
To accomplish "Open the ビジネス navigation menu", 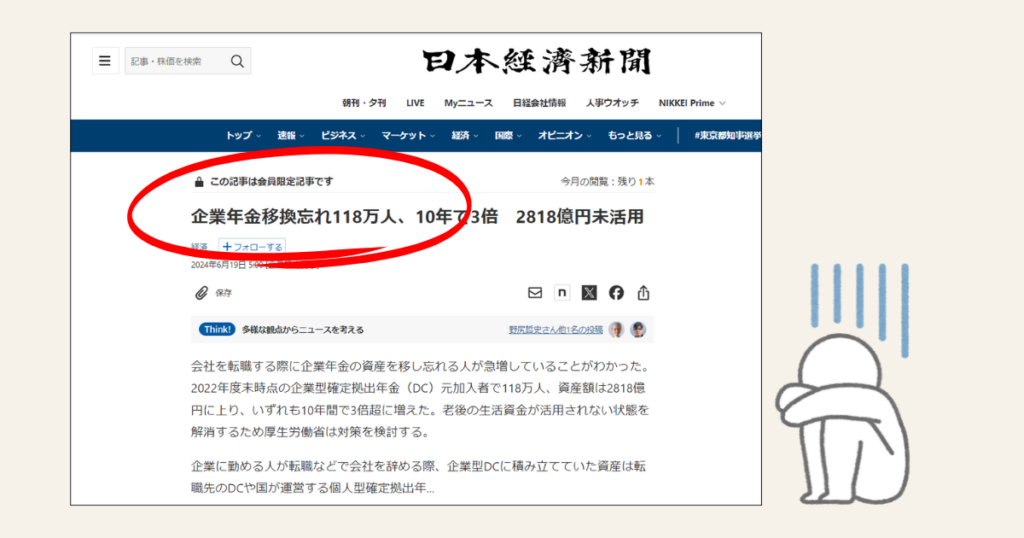I will (343, 136).
